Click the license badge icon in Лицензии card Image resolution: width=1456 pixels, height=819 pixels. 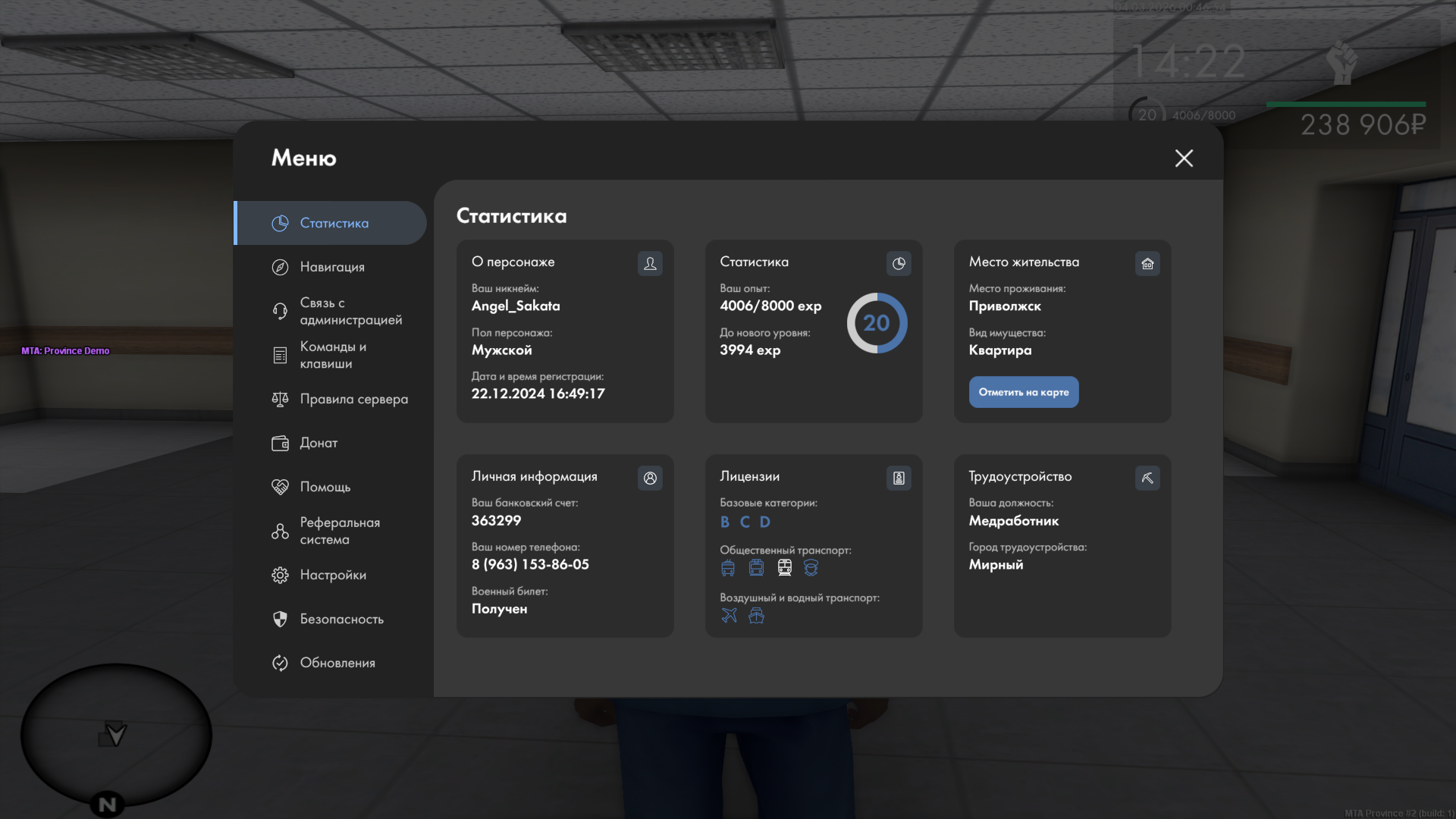point(899,478)
